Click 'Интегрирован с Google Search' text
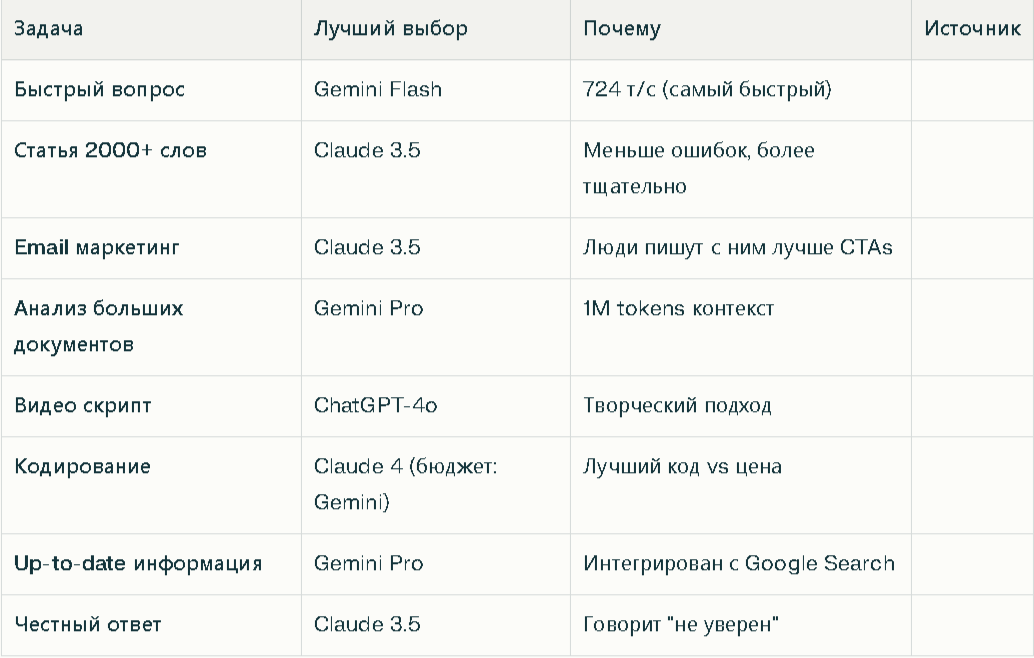Image resolution: width=1034 pixels, height=658 pixels. click(739, 563)
